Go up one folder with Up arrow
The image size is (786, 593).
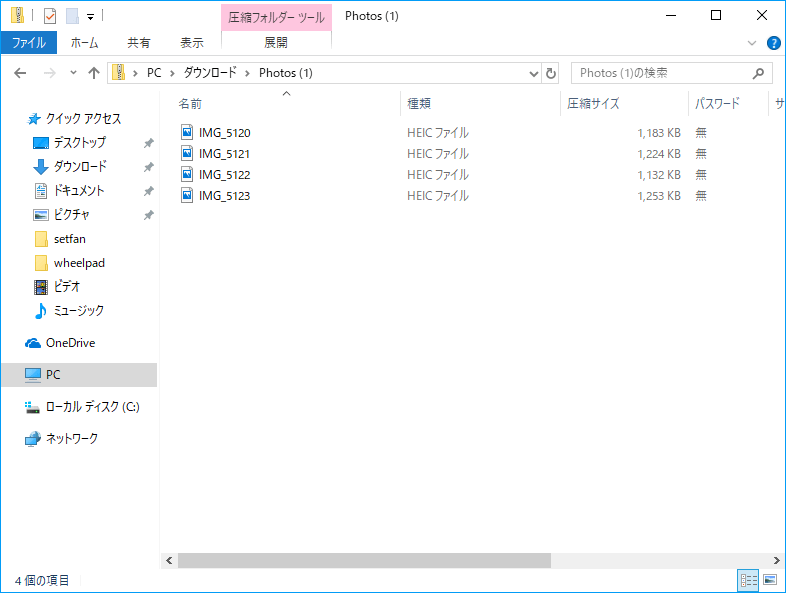94,73
